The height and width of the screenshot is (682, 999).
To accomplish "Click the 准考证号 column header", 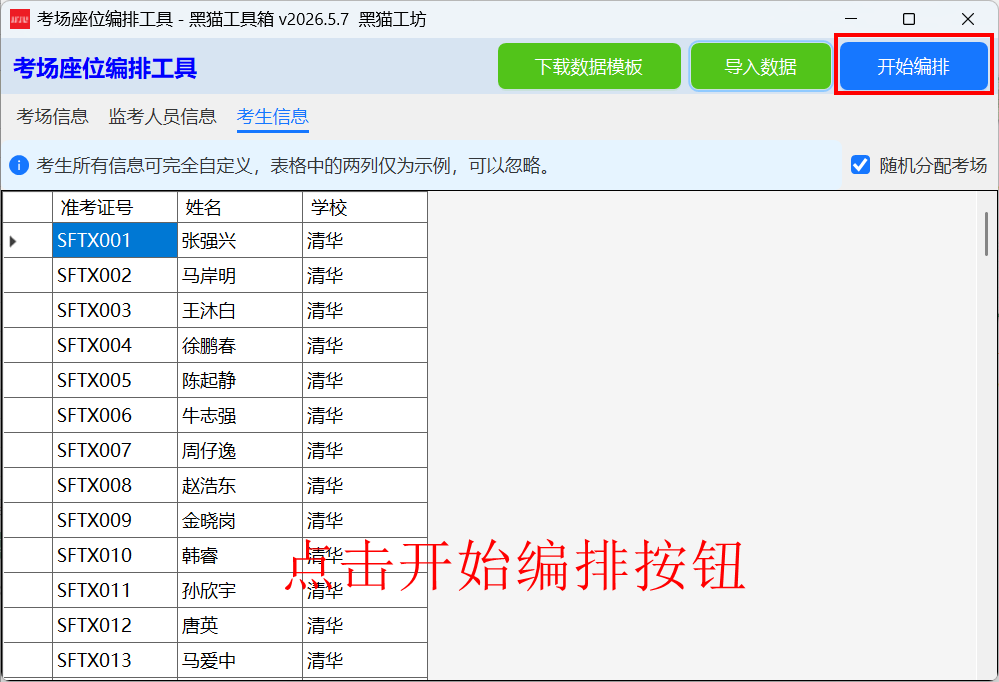I will click(115, 207).
